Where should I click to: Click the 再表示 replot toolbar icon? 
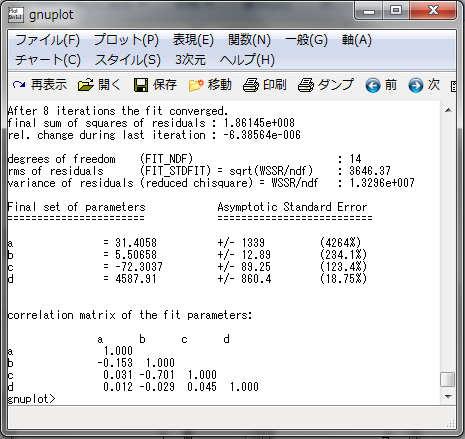pyautogui.click(x=19, y=85)
